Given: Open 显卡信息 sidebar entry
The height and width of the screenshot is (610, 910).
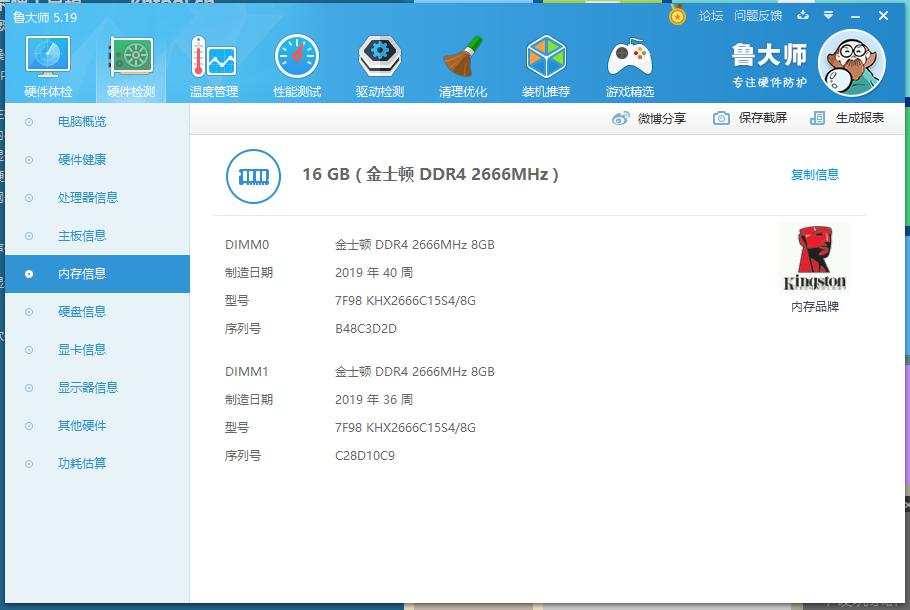Looking at the screenshot, I should 82,350.
